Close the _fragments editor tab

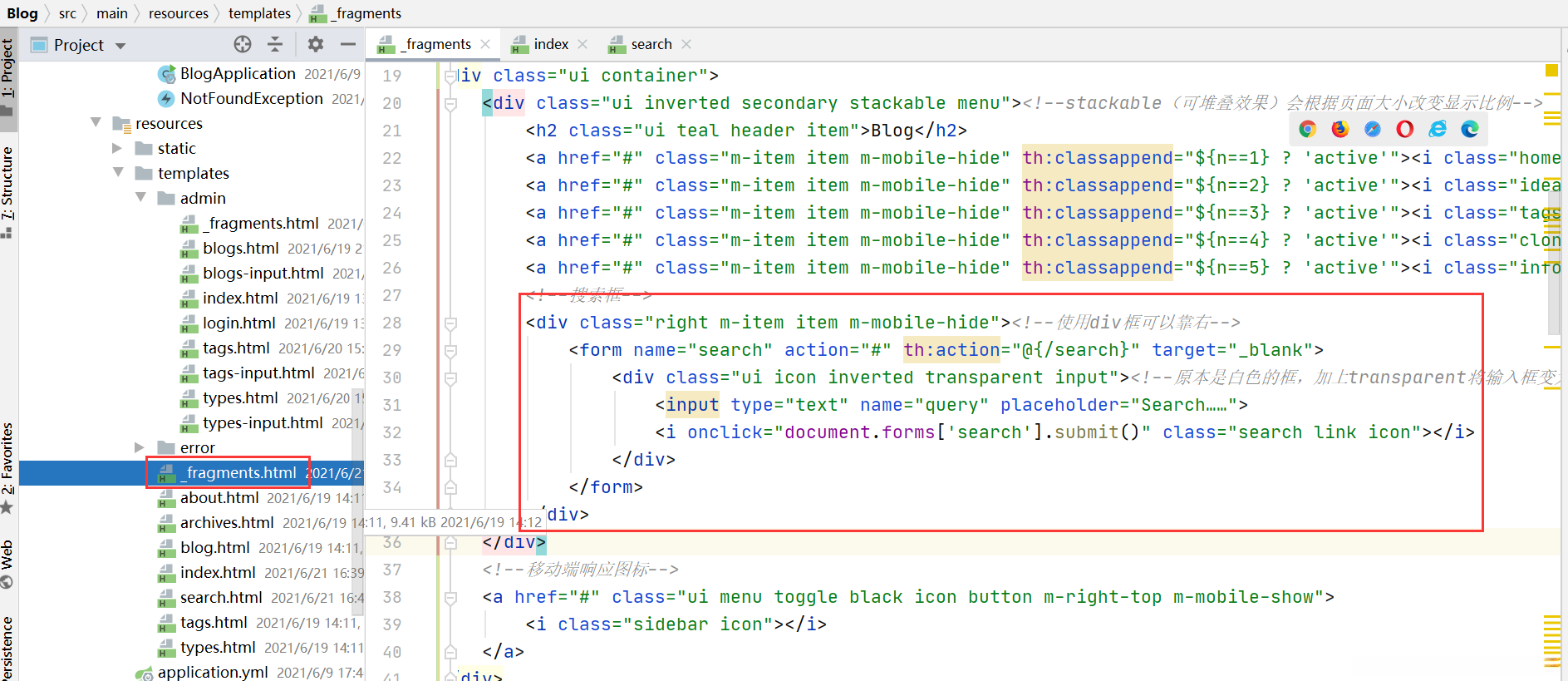[x=485, y=44]
